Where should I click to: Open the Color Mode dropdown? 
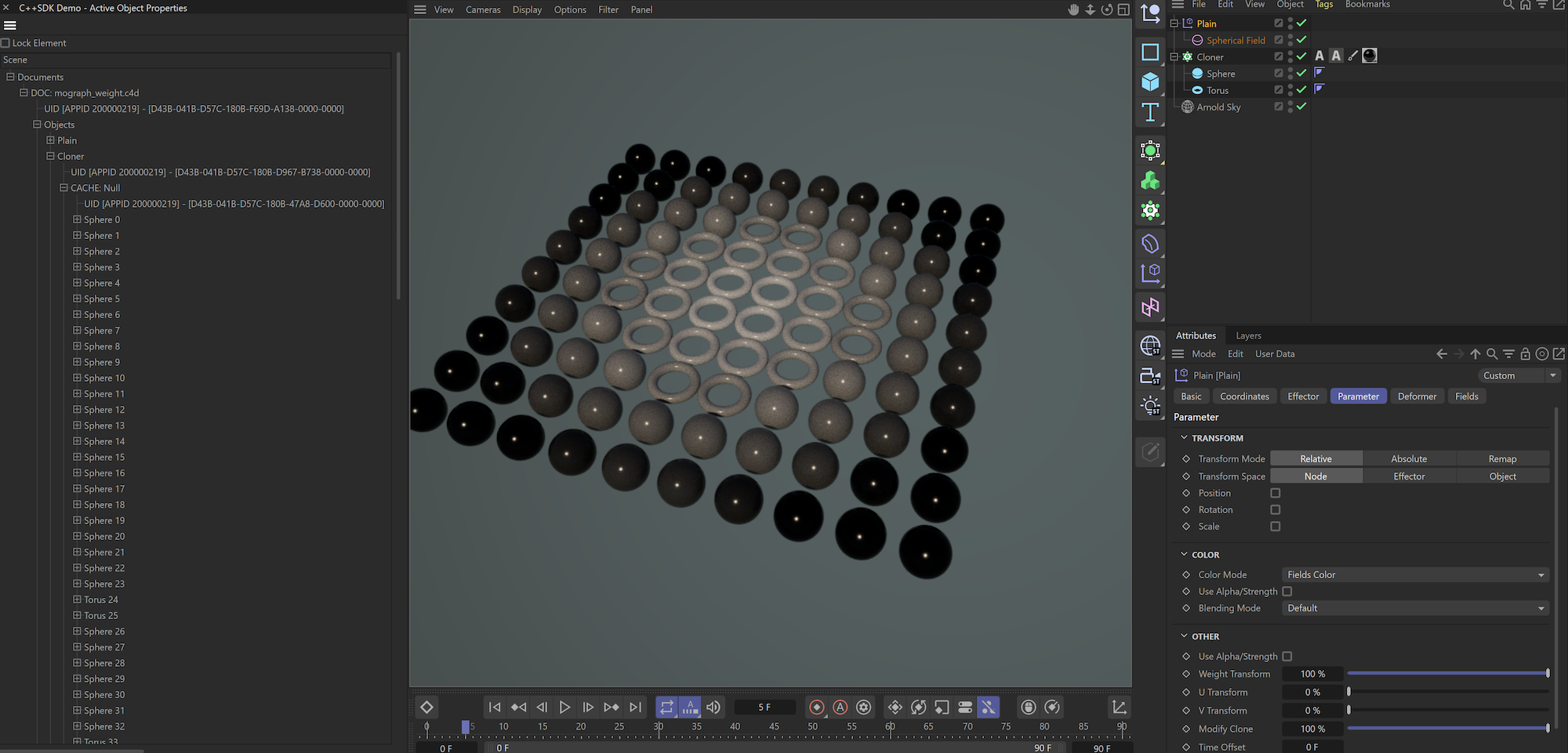1415,575
